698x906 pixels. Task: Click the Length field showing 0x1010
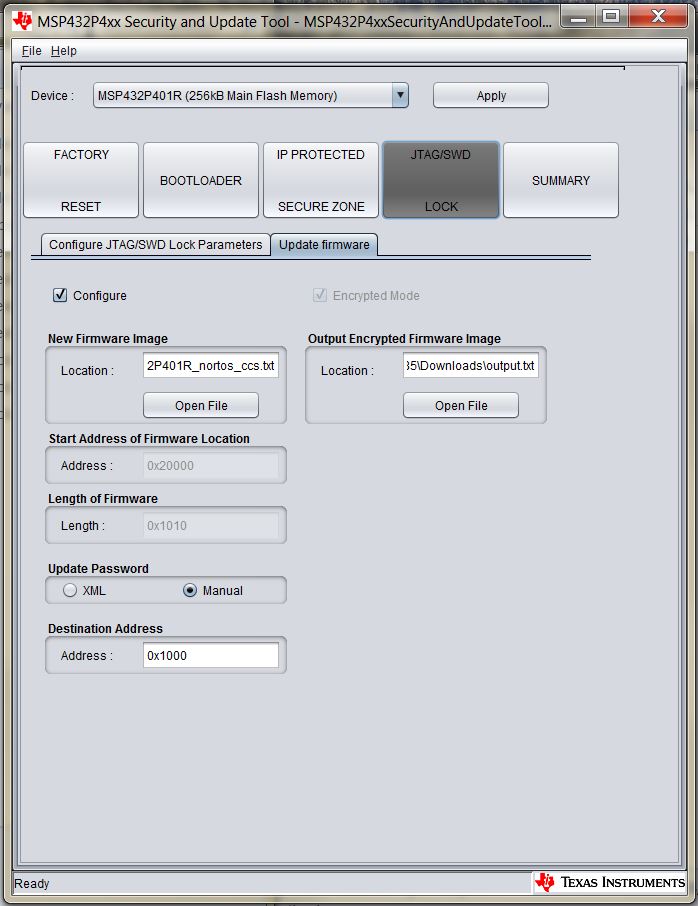click(x=211, y=526)
